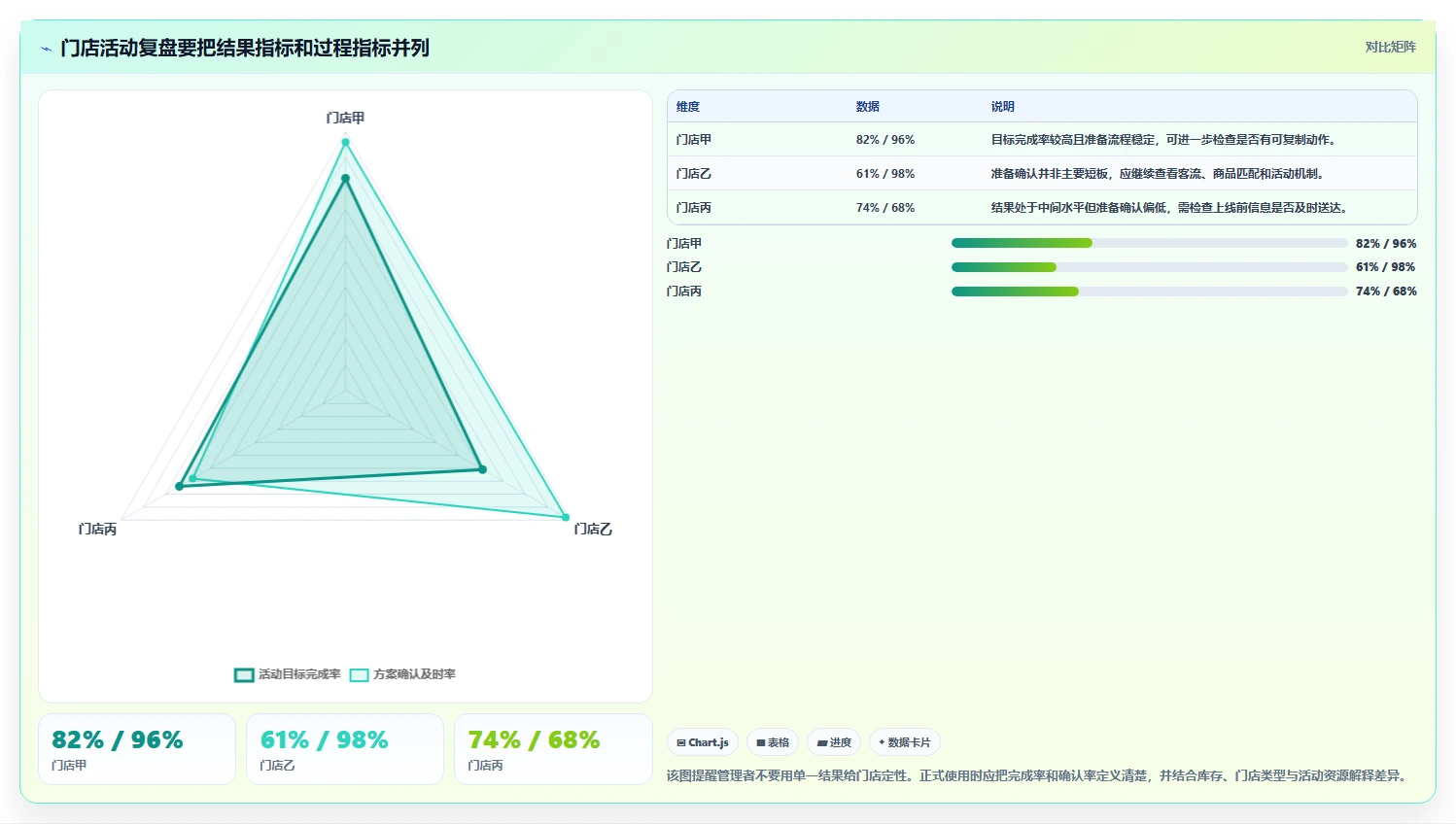Screen dimensions: 1456x824
Task: Click the 门店丙 radar axis label
Action: [x=97, y=530]
